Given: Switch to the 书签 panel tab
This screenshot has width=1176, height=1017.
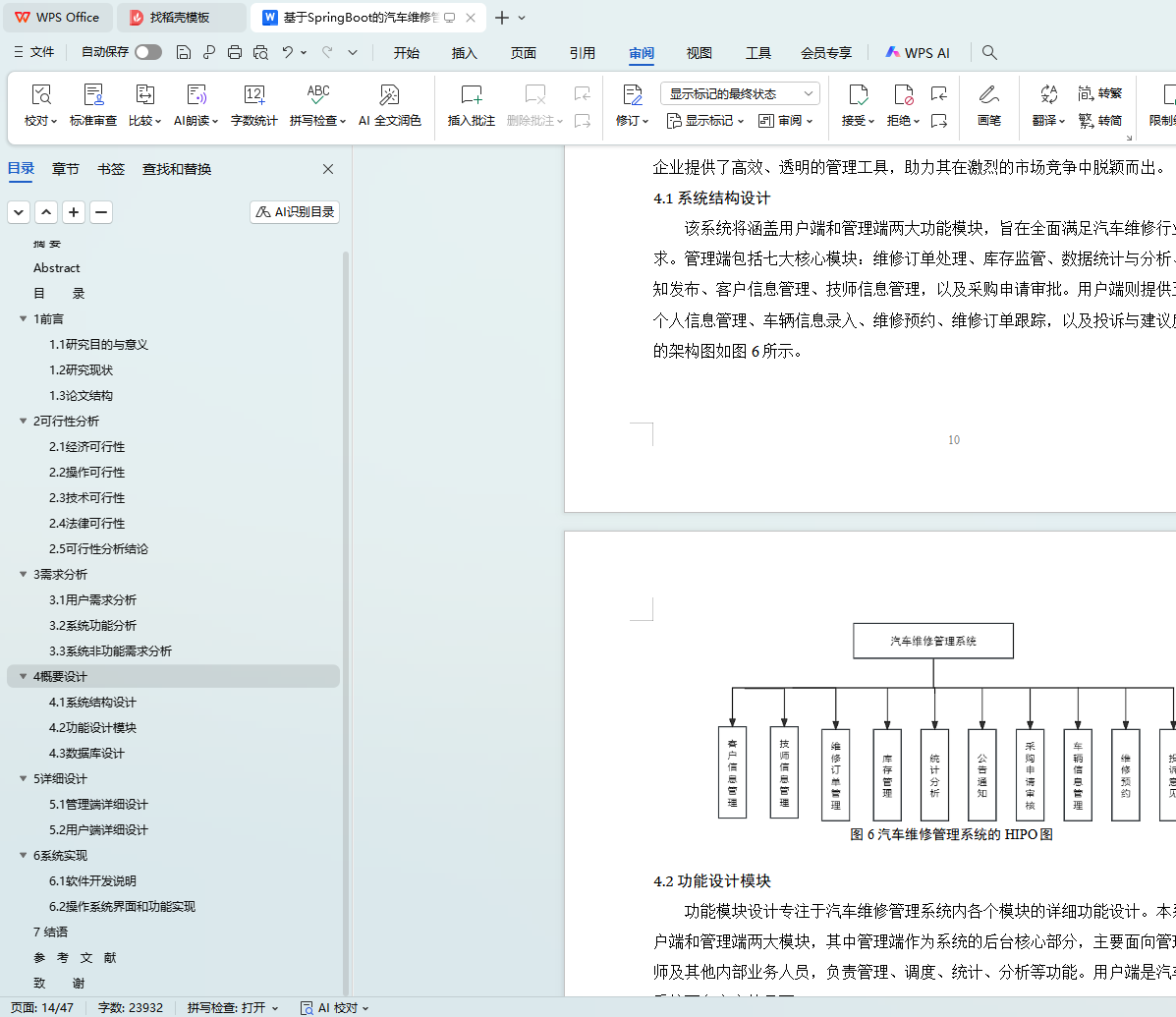Looking at the screenshot, I should pos(111,169).
